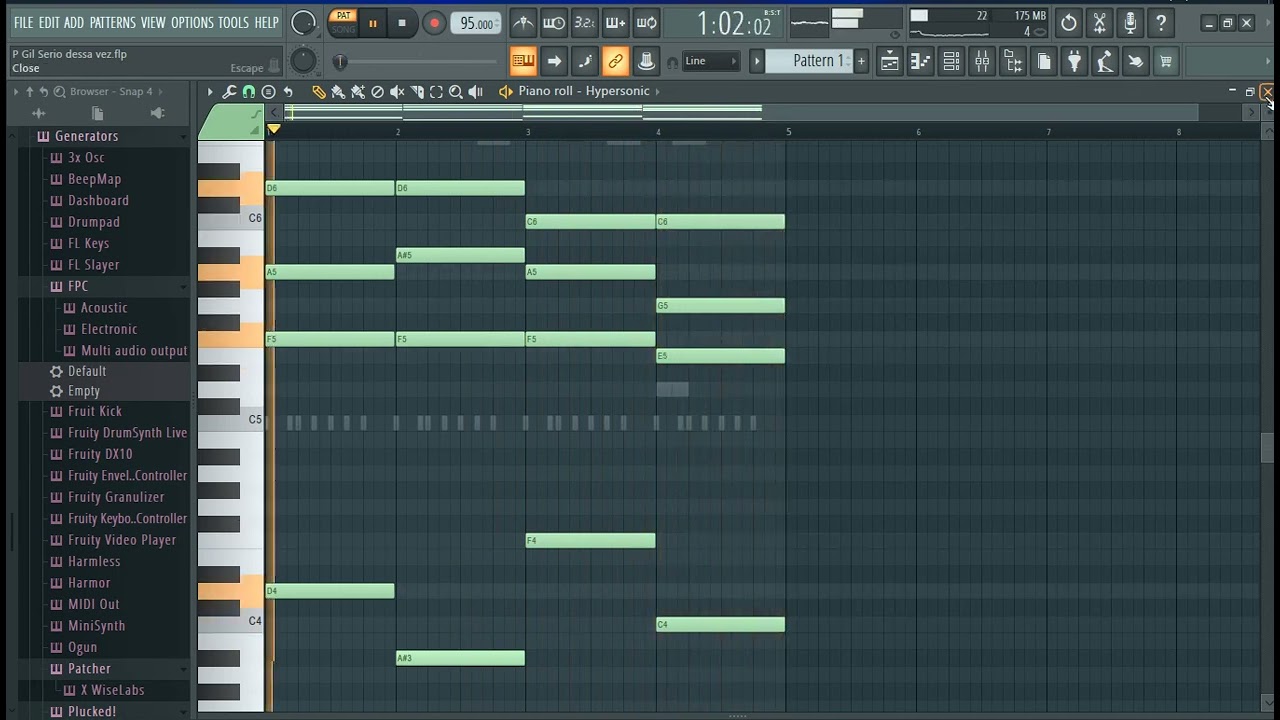
Task: Open the shopping cart content library
Action: click(1166, 62)
